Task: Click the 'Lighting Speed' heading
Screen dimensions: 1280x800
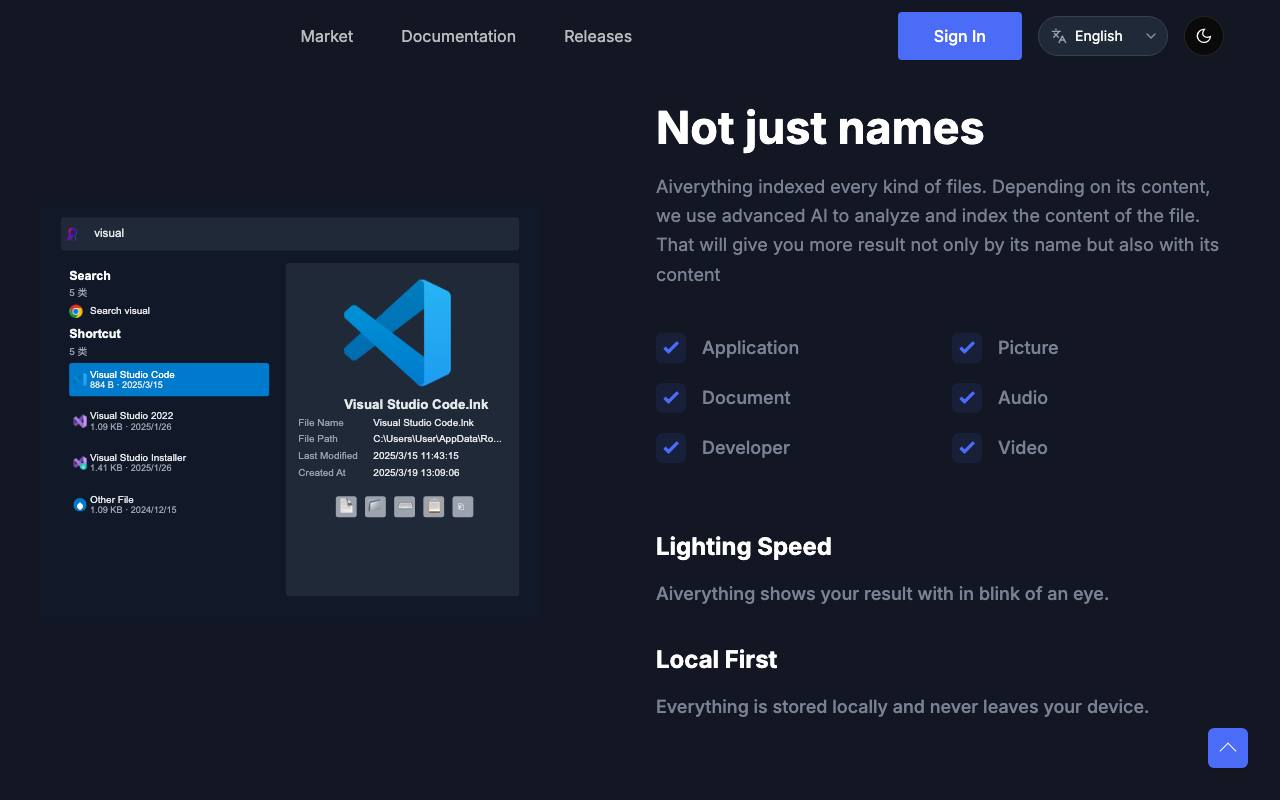Action: 744,547
